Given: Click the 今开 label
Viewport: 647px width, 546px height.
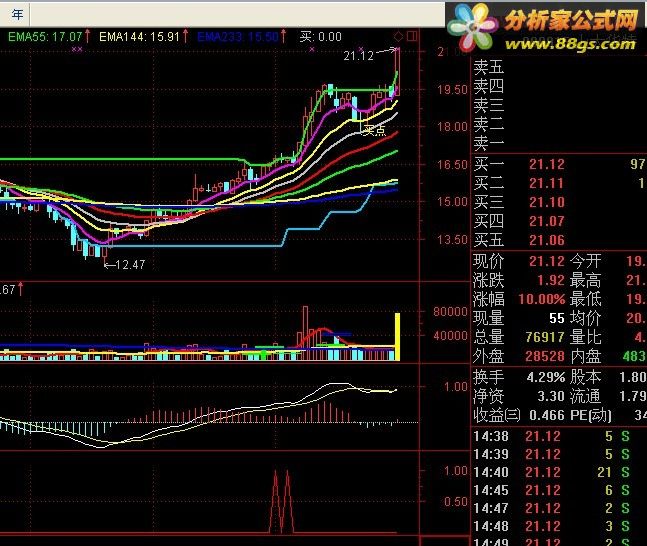Looking at the screenshot, I should tap(586, 261).
